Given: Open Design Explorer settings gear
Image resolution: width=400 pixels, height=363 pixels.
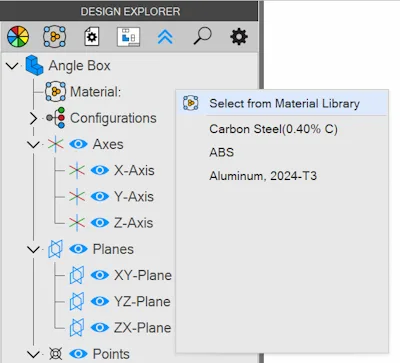Looking at the screenshot, I should click(x=239, y=37).
